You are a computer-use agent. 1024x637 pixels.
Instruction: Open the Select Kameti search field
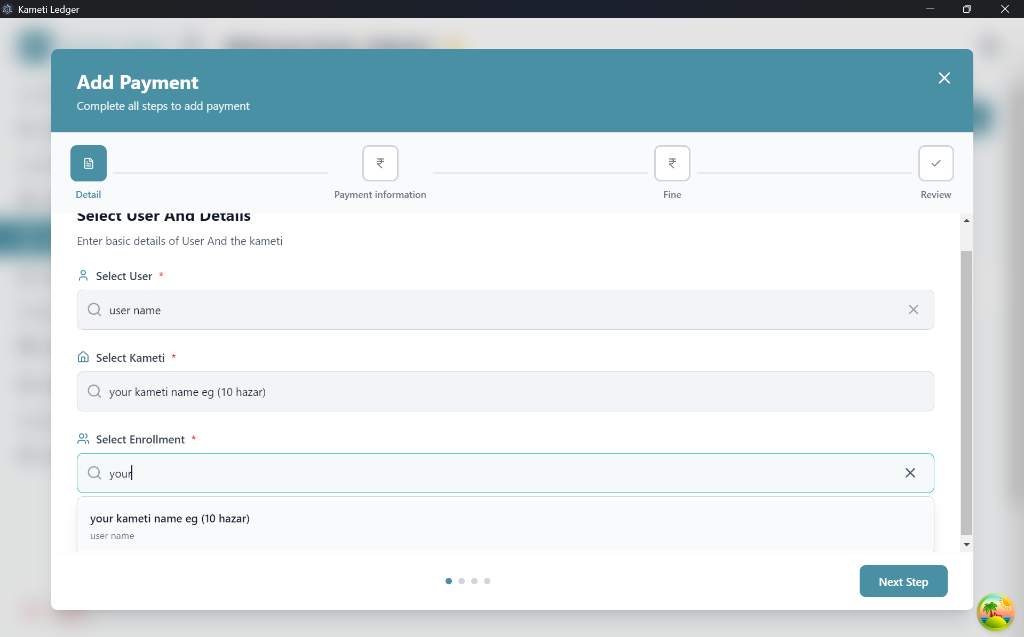(505, 391)
